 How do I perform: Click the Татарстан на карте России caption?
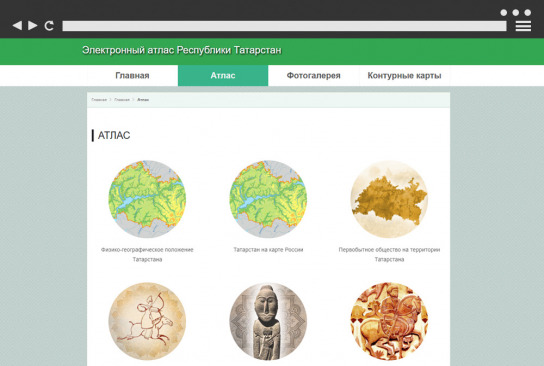(x=268, y=249)
